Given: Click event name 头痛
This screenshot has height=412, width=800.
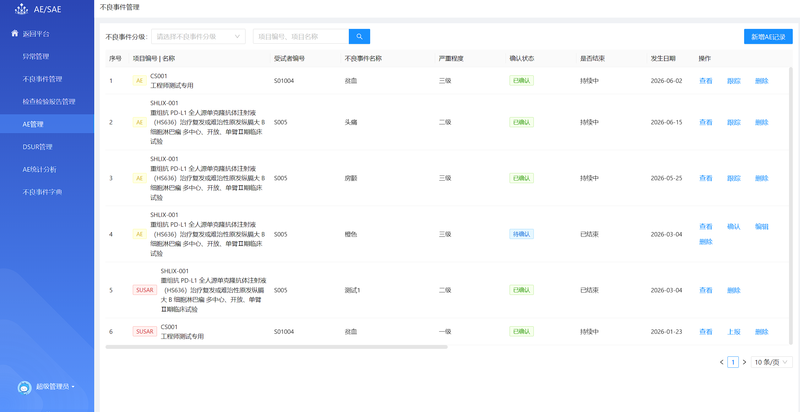Looking at the screenshot, I should click(351, 122).
